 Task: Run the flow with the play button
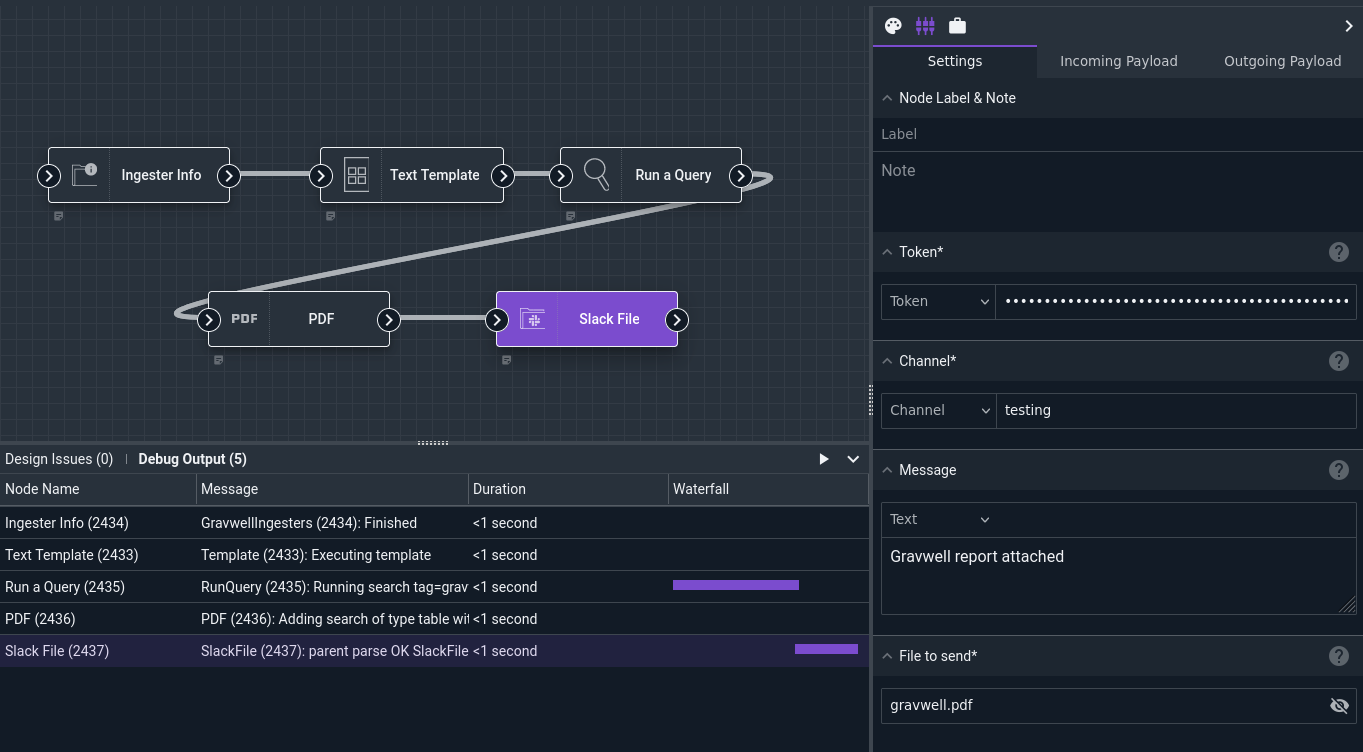point(824,459)
